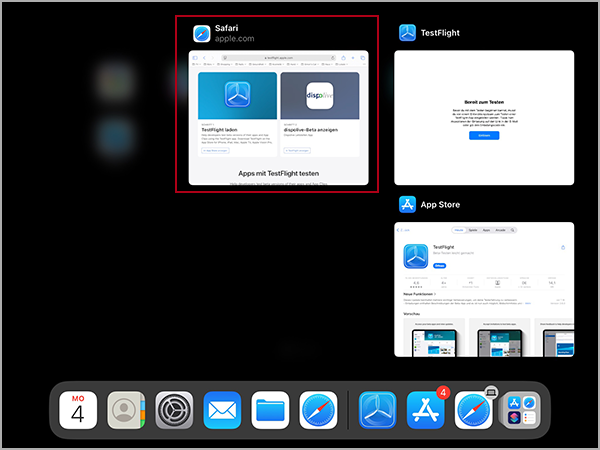Screen dimensions: 600x450
Task: Open the Mail app in the dock
Action: click(x=222, y=410)
